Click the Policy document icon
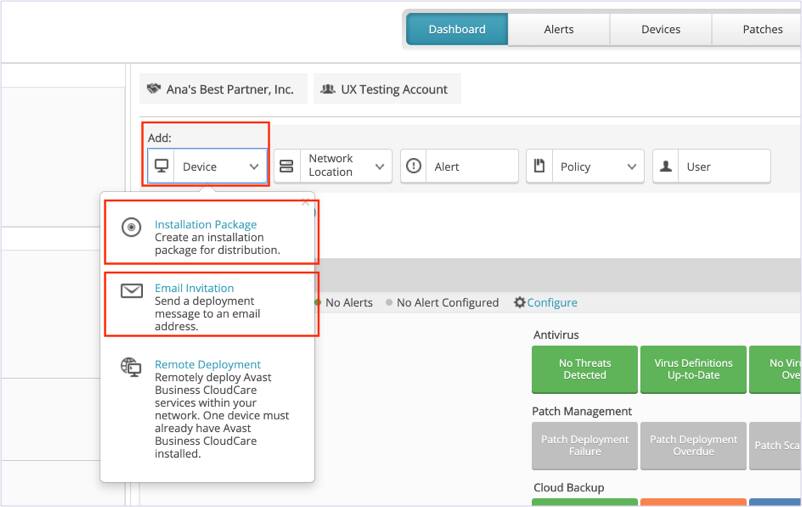 tap(540, 167)
